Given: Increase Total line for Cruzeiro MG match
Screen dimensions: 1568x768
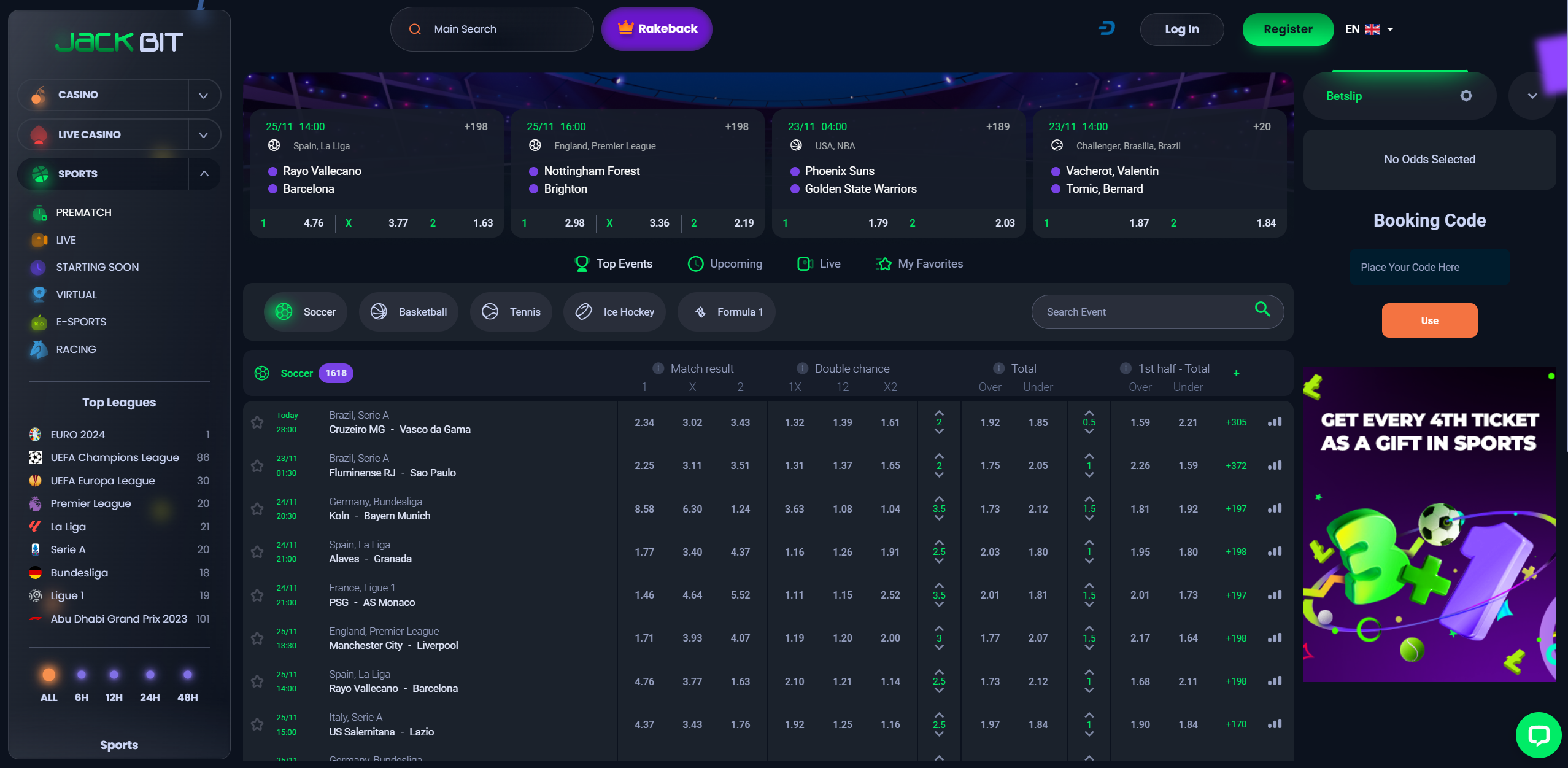Looking at the screenshot, I should pyautogui.click(x=939, y=413).
